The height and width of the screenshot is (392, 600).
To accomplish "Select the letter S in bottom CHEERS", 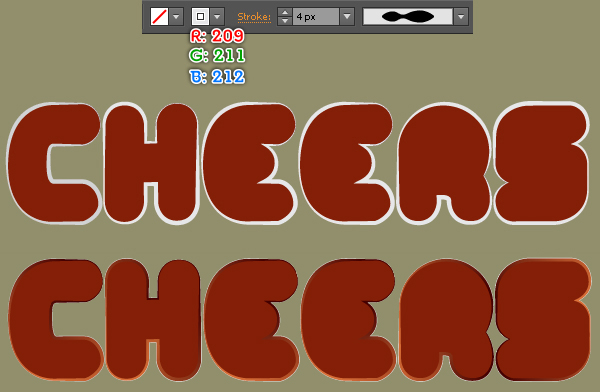I will click(x=543, y=320).
